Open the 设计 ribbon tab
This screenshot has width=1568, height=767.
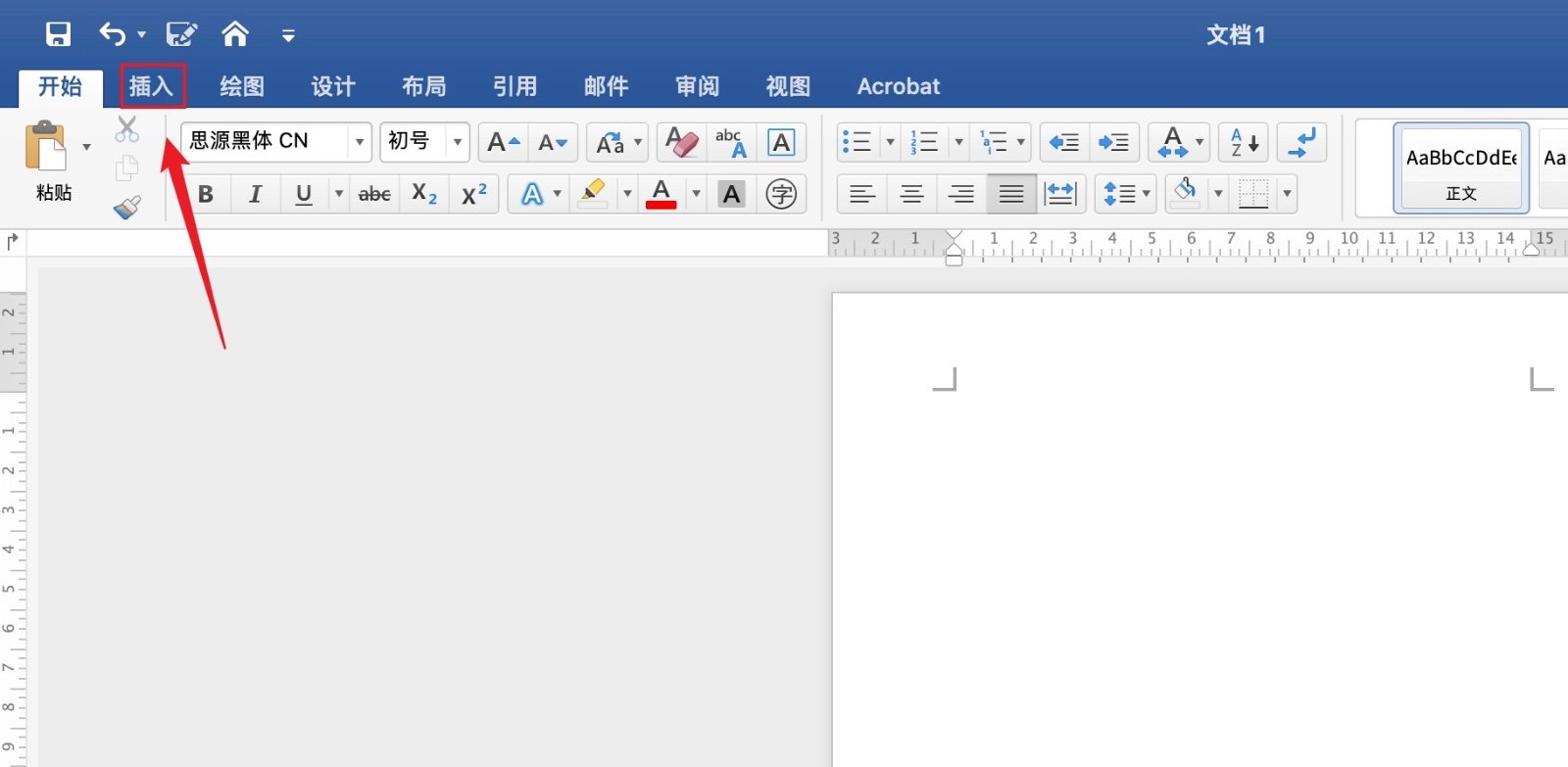point(333,86)
